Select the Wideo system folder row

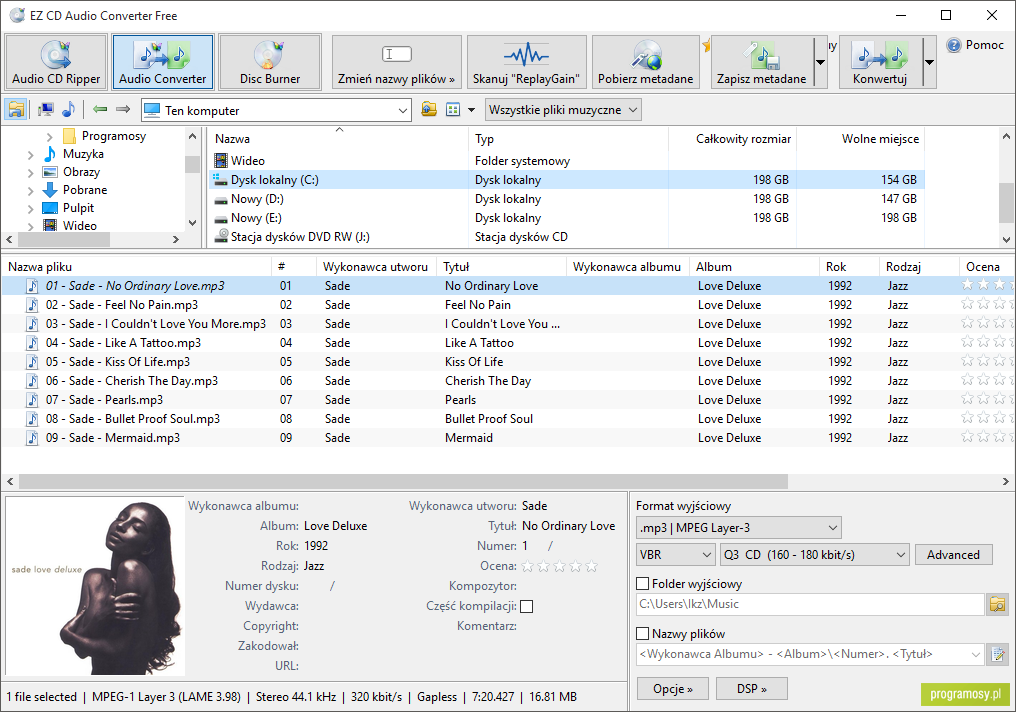click(x=566, y=161)
